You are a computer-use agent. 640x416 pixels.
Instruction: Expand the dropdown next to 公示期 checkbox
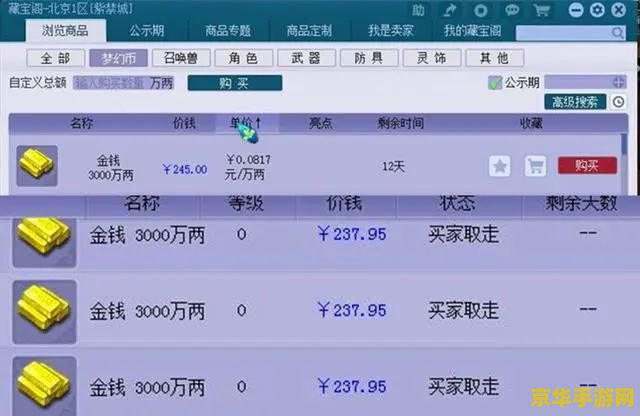click(x=618, y=83)
